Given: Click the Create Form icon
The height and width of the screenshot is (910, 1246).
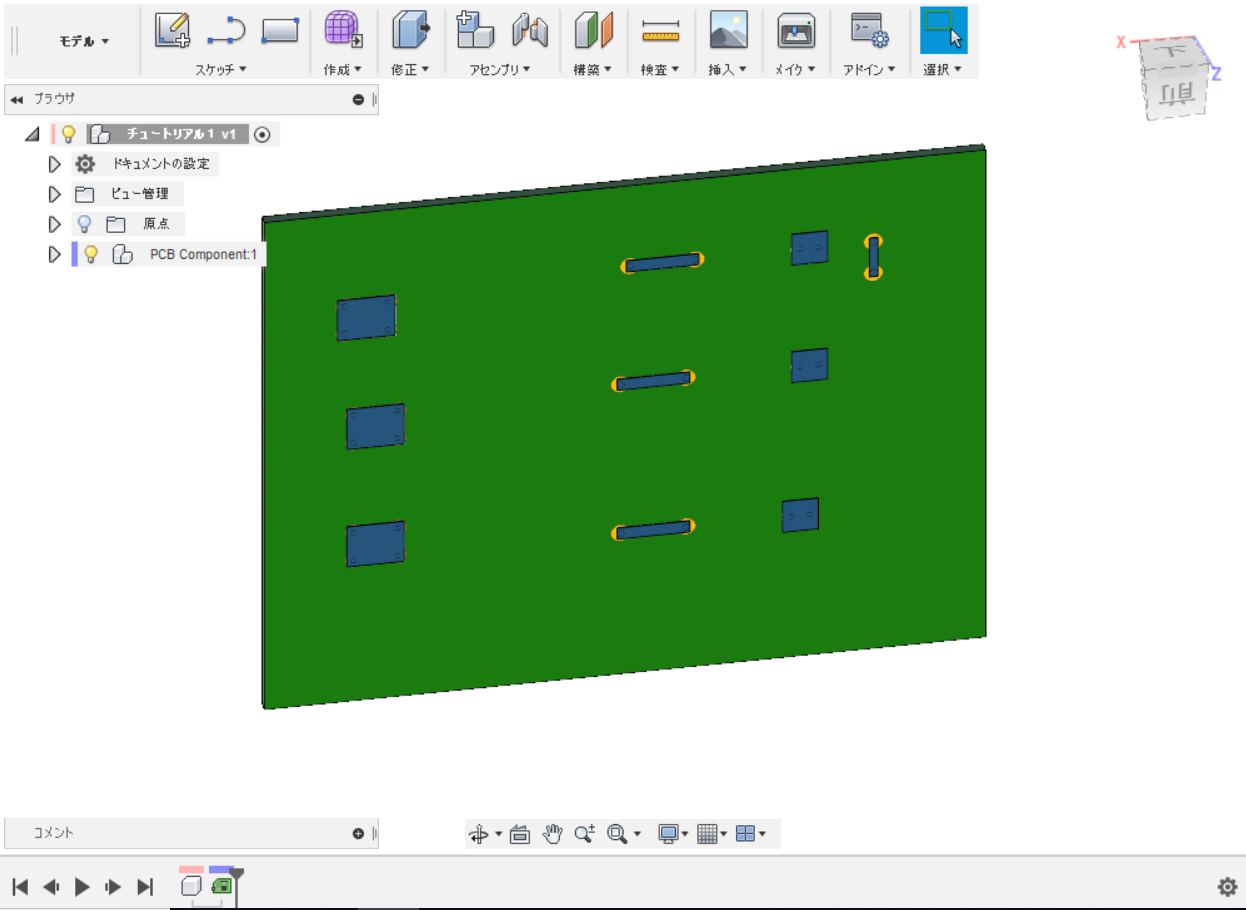Looking at the screenshot, I should click(343, 32).
